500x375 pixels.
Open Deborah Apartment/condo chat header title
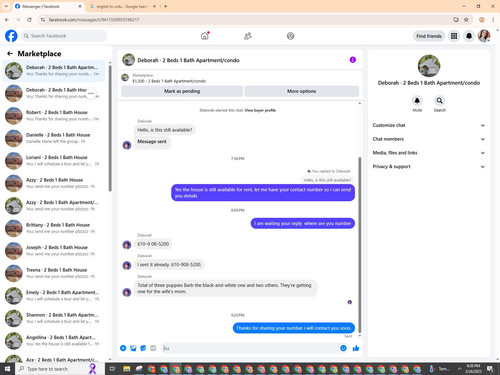pos(188,60)
